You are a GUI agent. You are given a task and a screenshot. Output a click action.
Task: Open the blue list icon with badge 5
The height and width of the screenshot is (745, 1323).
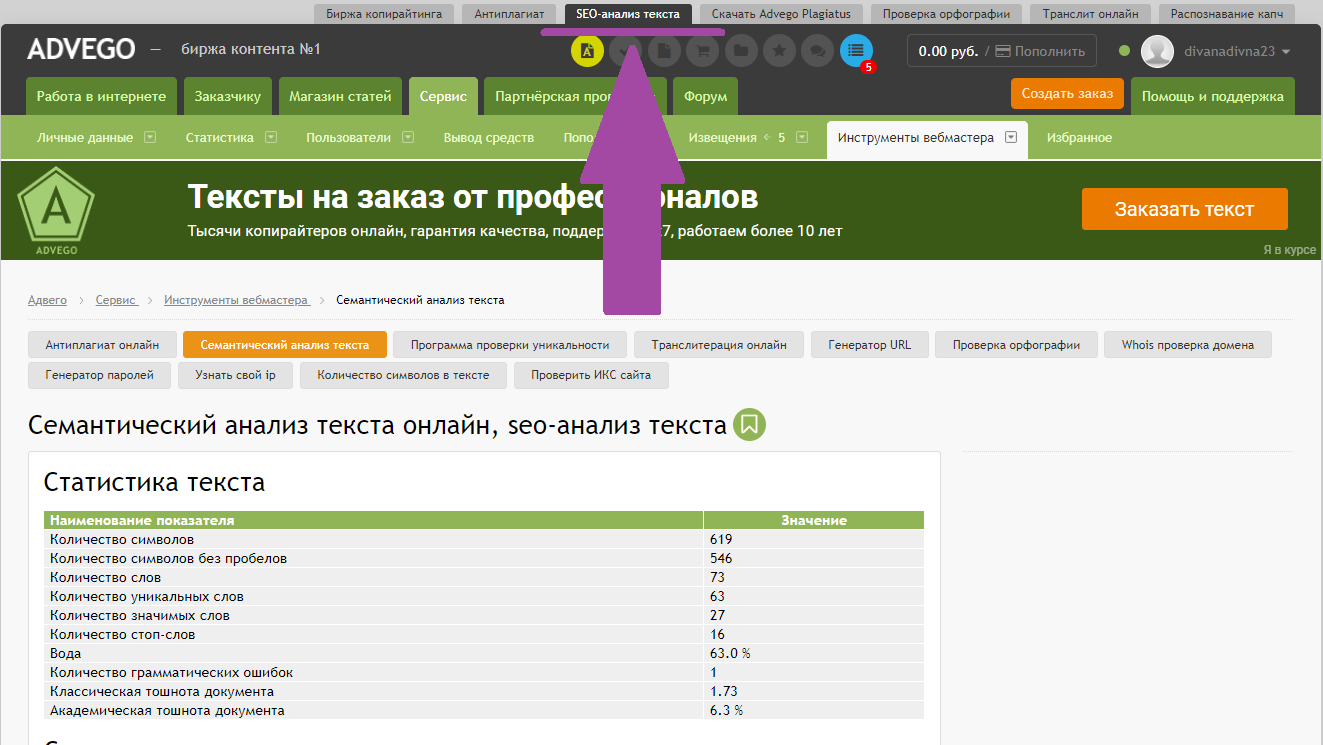856,50
